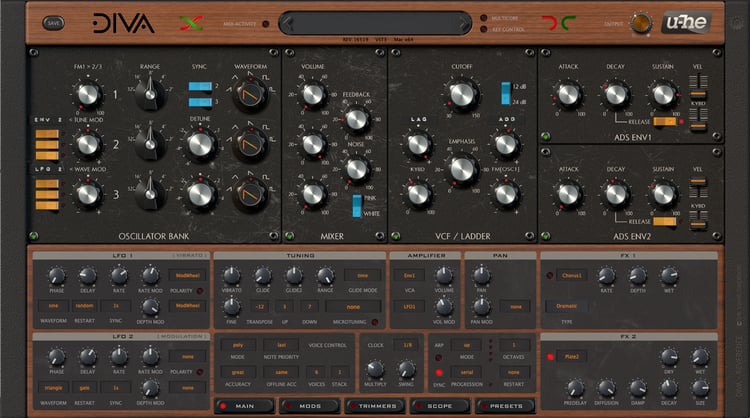Adjust ADS ENV1 VEL slider

coord(698,87)
